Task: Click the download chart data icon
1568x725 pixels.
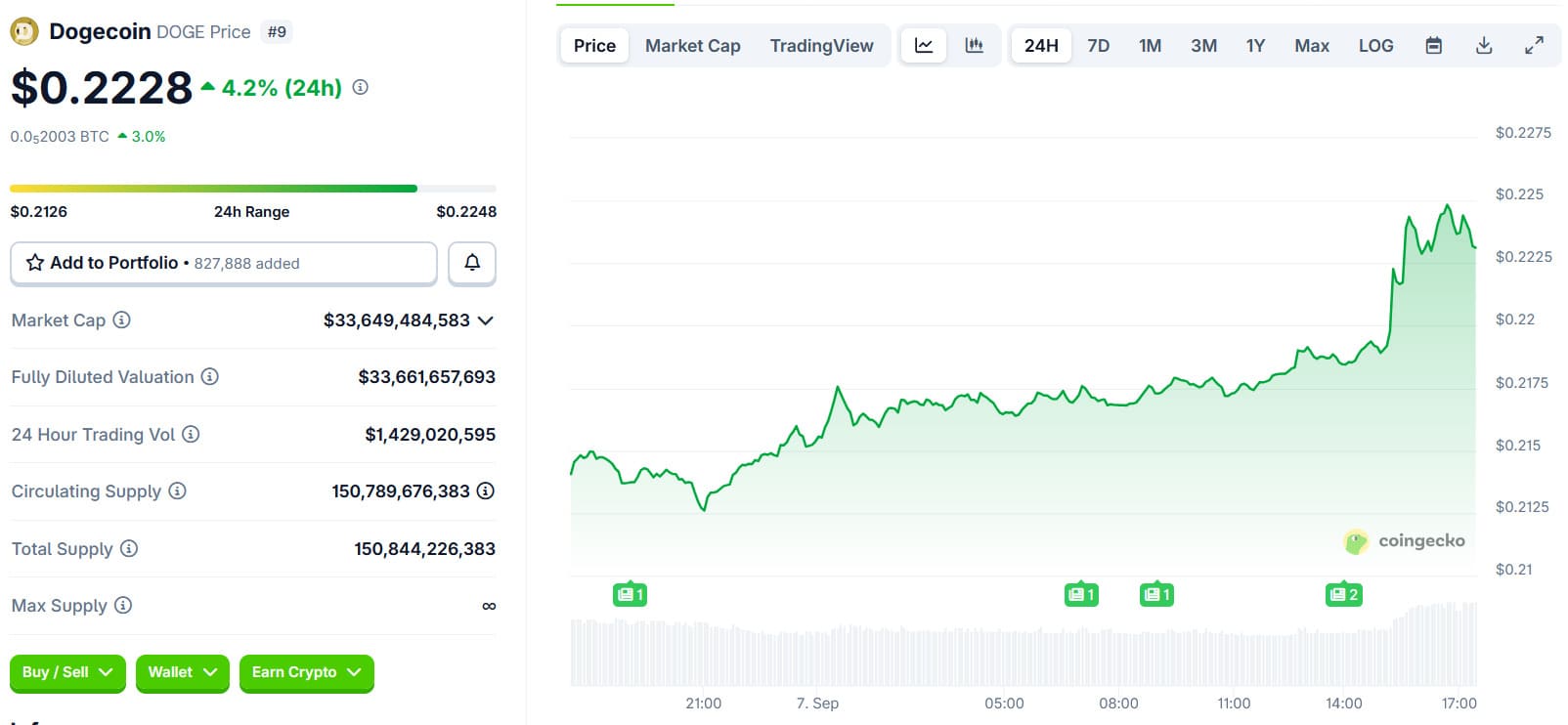Action: 1484,45
